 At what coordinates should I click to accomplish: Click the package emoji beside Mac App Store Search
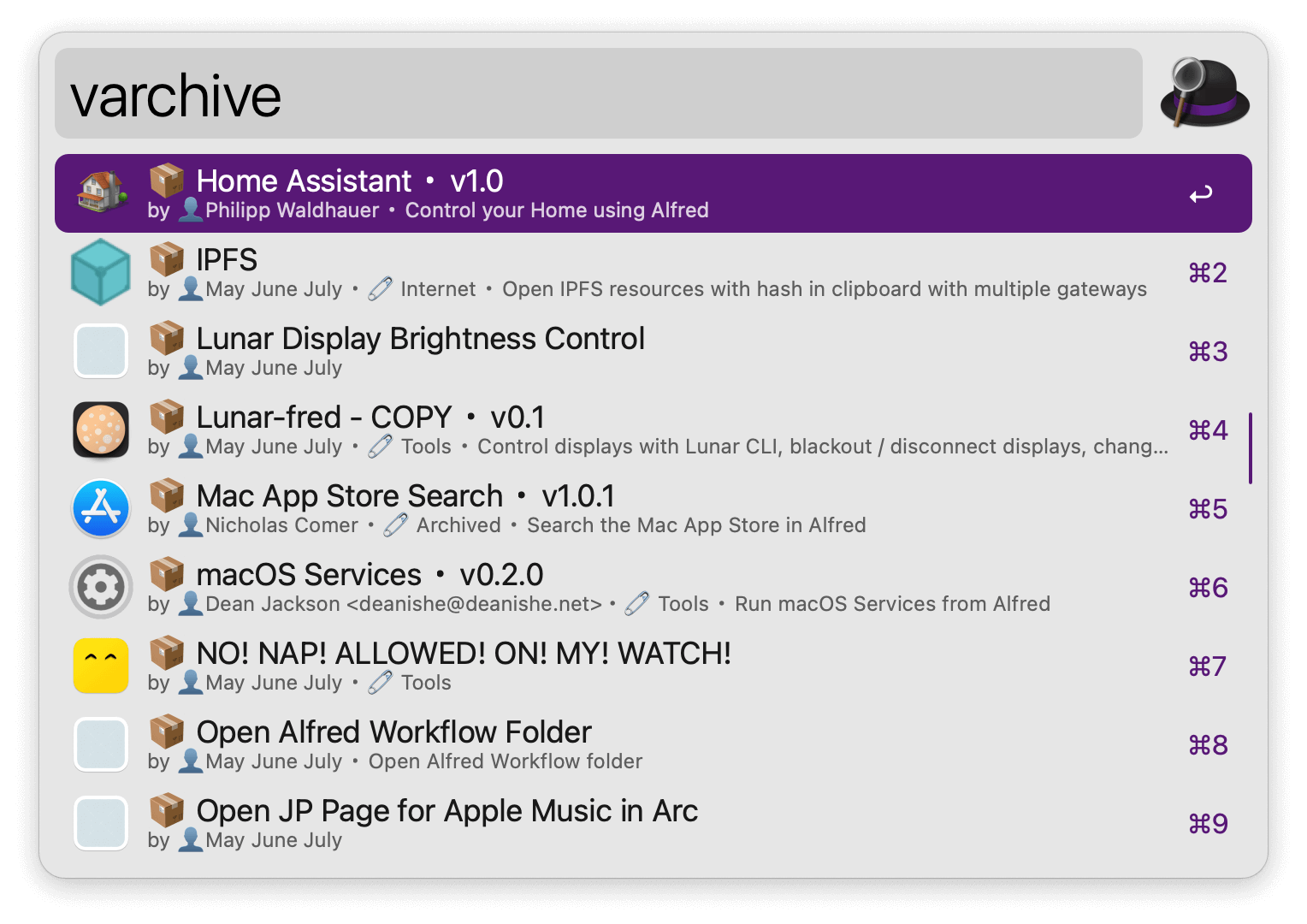pyautogui.click(x=167, y=495)
